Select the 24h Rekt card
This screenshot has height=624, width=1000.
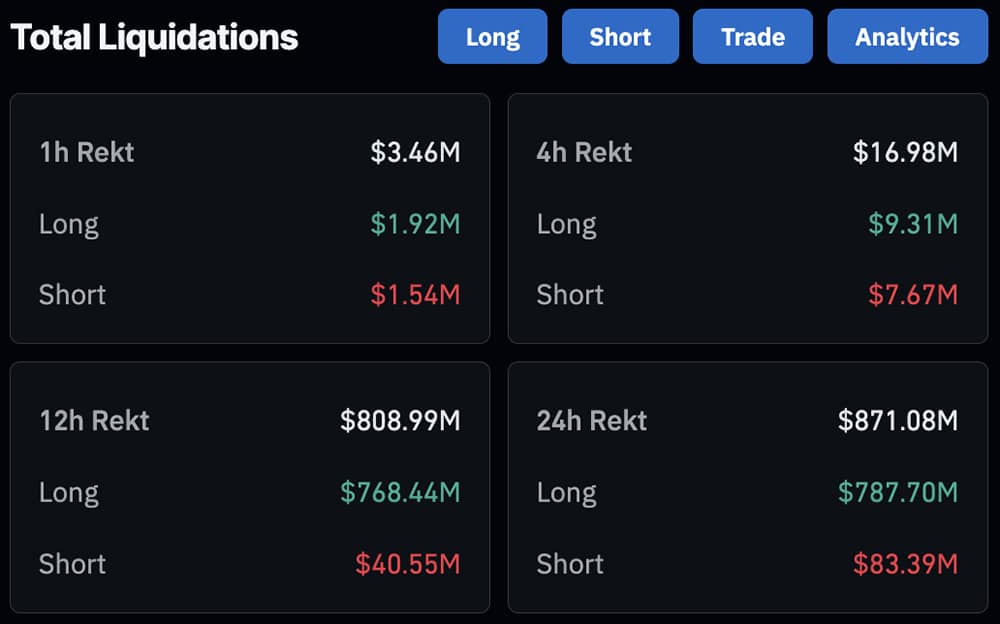point(750,485)
